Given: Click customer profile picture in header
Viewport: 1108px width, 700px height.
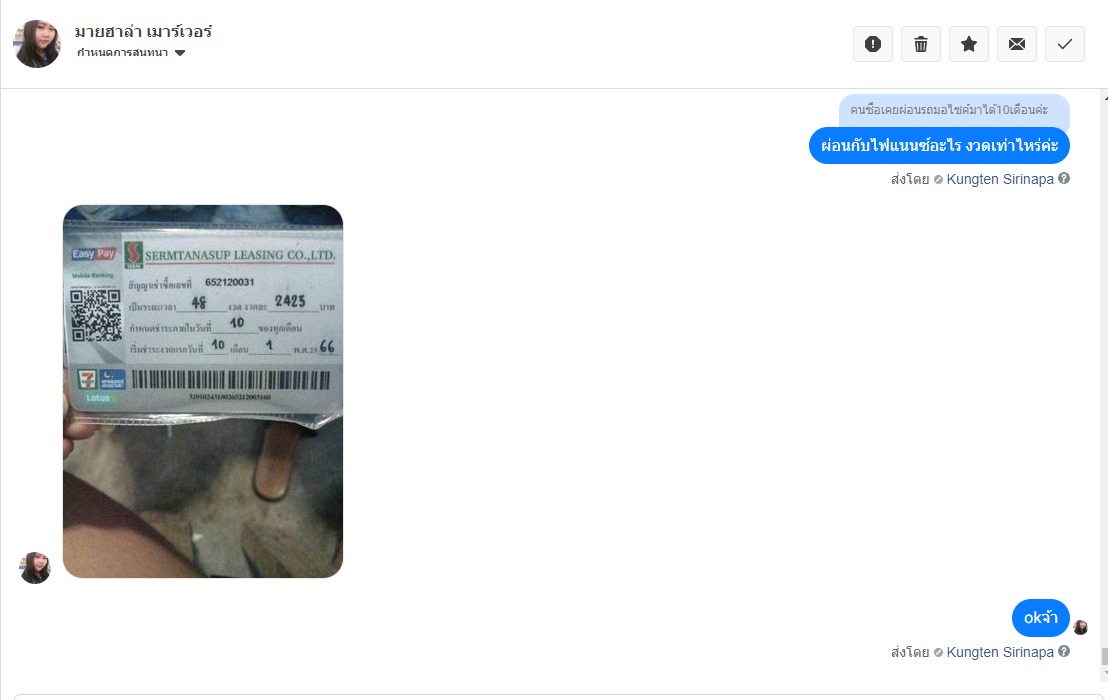Looking at the screenshot, I should [x=37, y=44].
